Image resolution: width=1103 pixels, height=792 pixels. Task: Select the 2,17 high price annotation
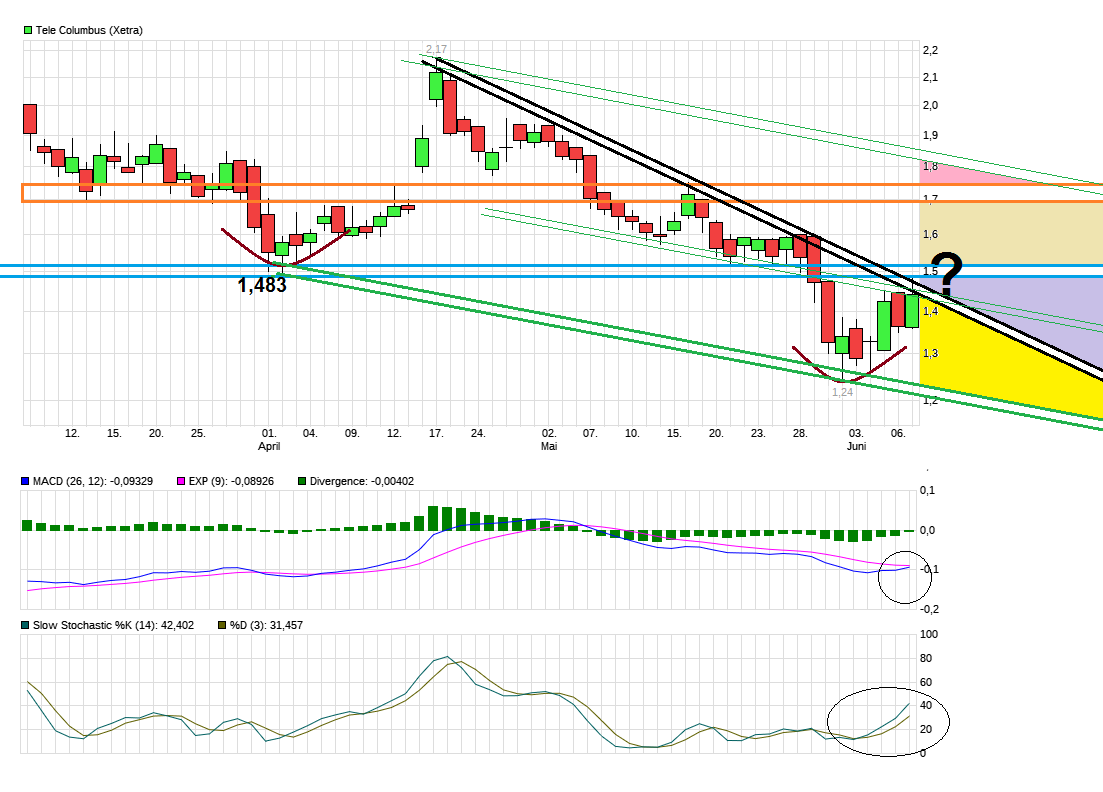click(x=436, y=48)
